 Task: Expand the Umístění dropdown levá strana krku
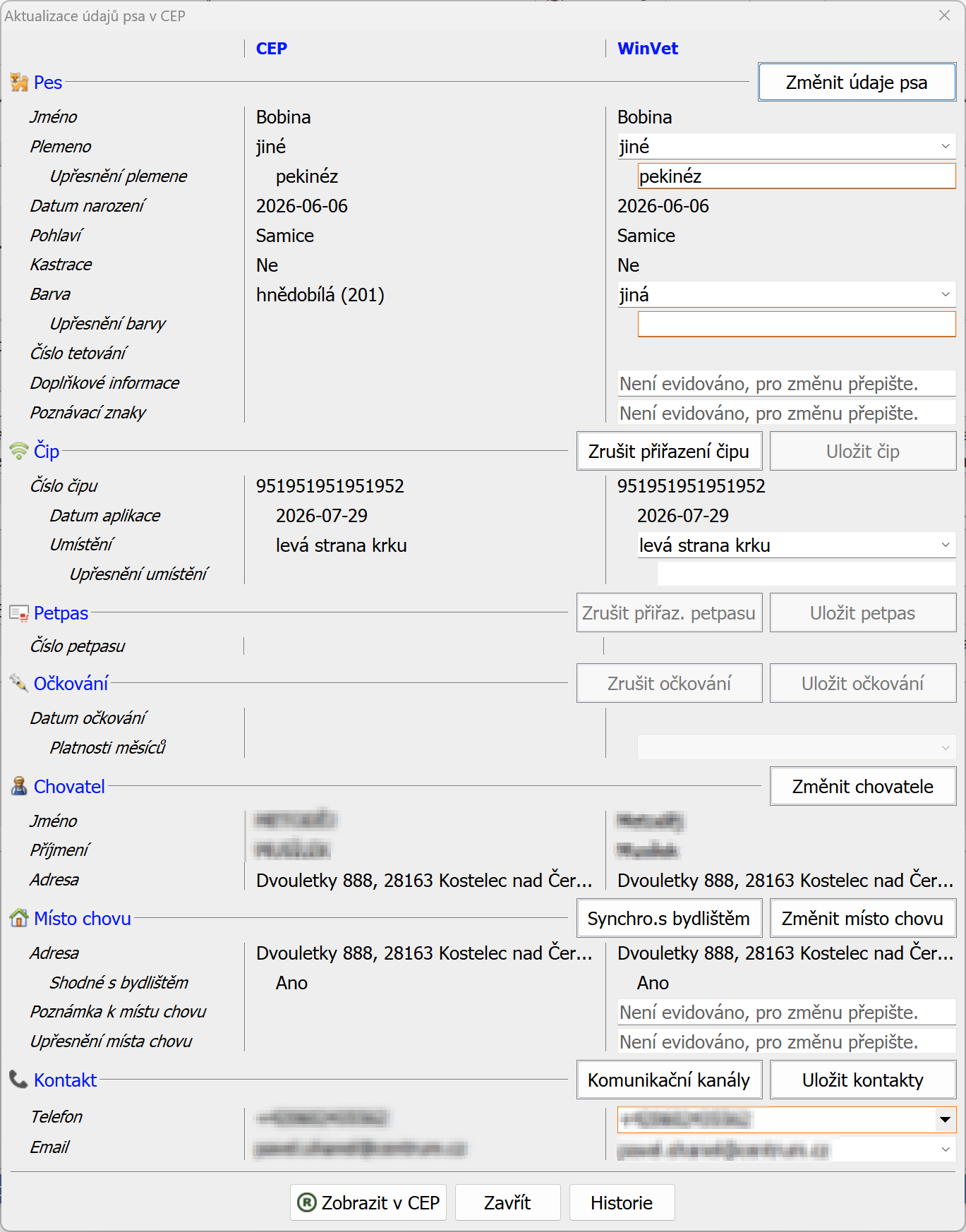tap(797, 545)
